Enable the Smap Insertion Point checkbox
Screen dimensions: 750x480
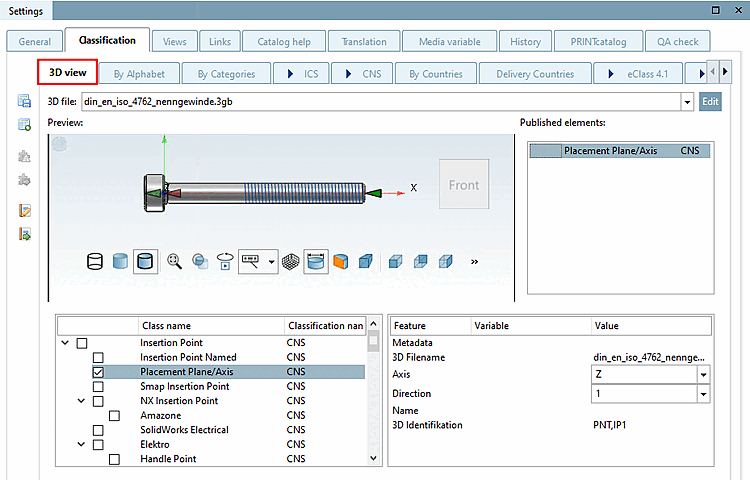[x=98, y=386]
